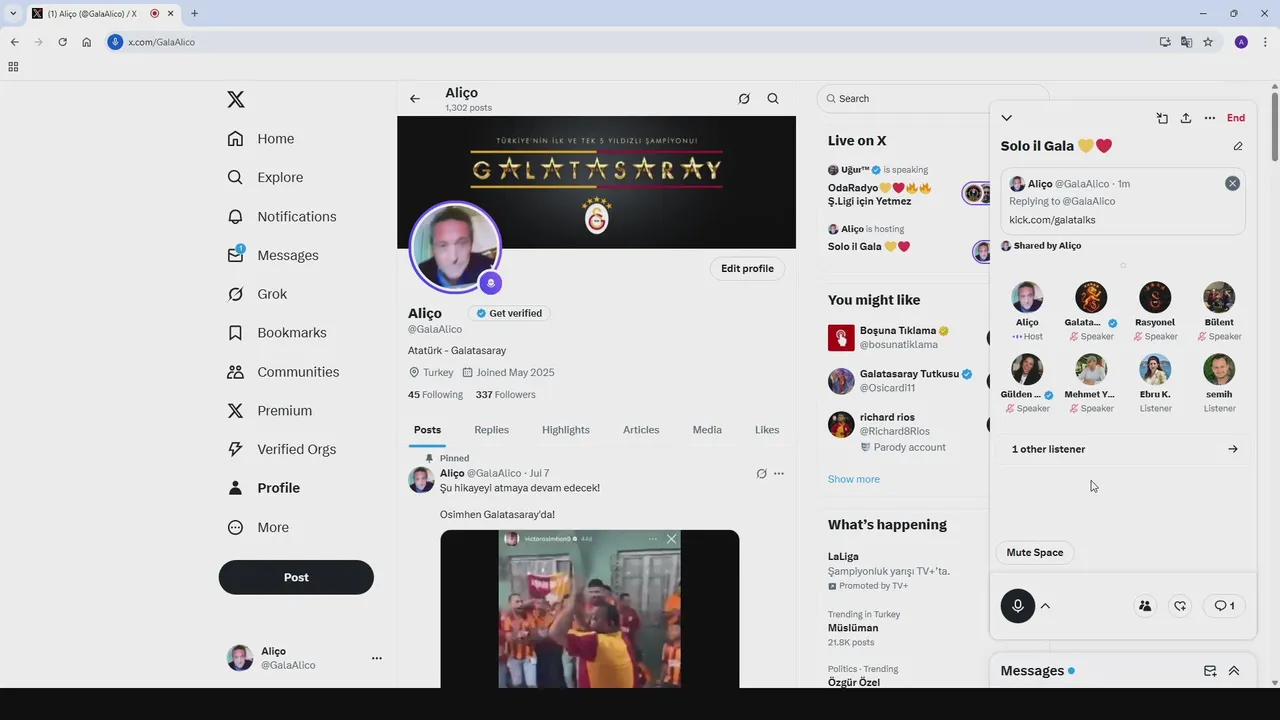Open a new browser tab
Image resolution: width=1280 pixels, height=720 pixels.
194,13
